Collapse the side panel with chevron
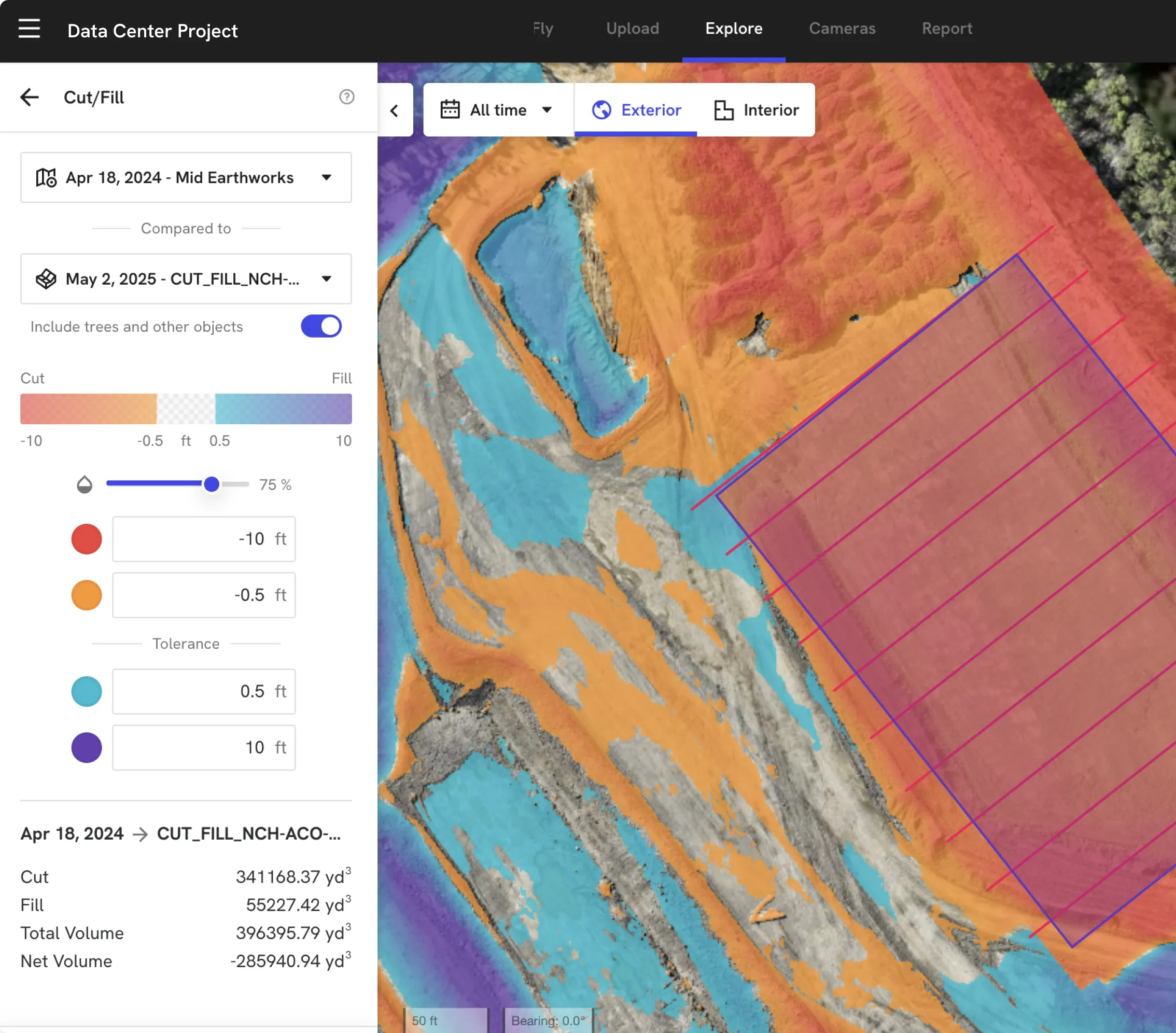The height and width of the screenshot is (1033, 1176). coord(395,110)
